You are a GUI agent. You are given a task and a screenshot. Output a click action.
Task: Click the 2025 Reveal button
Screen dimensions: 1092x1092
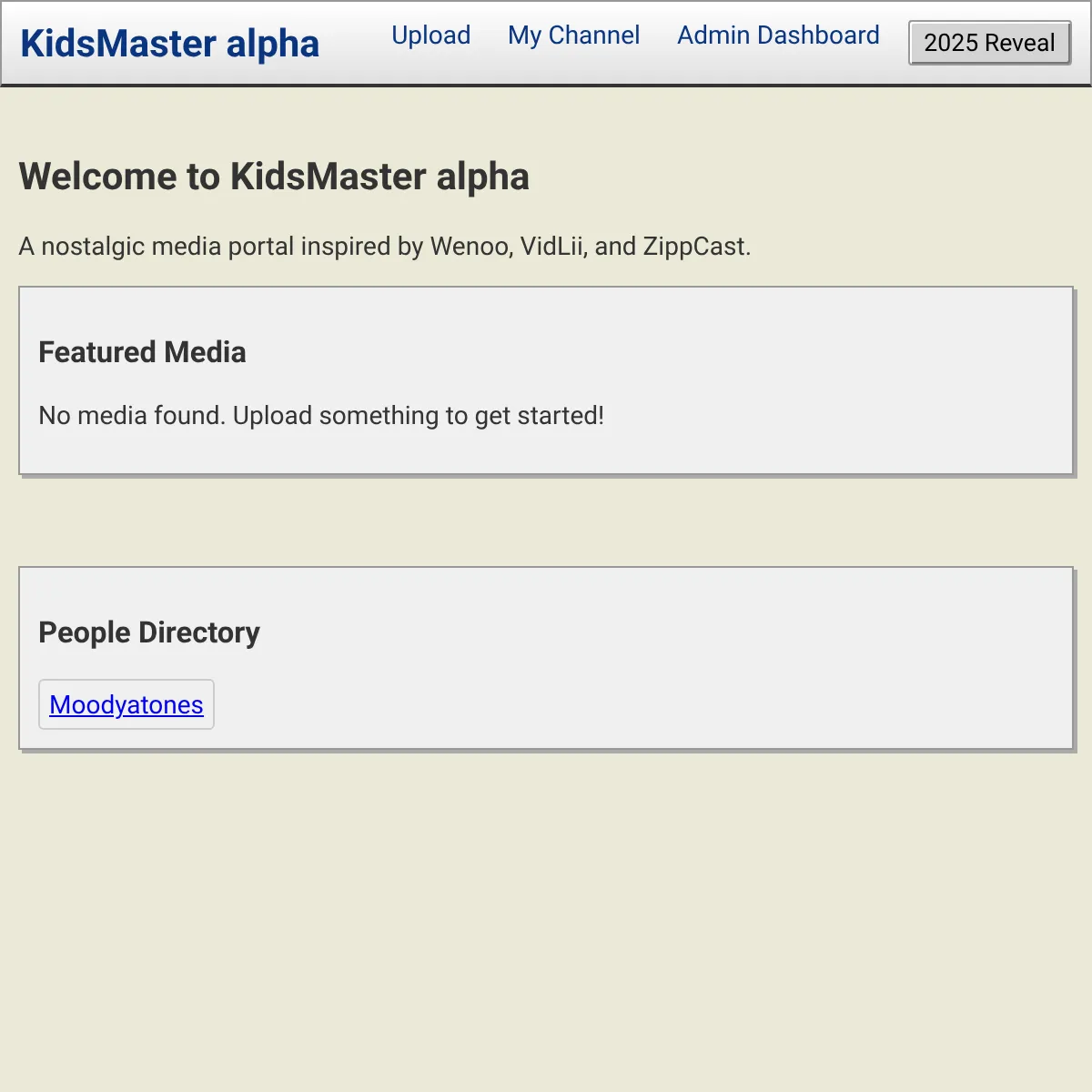tap(989, 43)
